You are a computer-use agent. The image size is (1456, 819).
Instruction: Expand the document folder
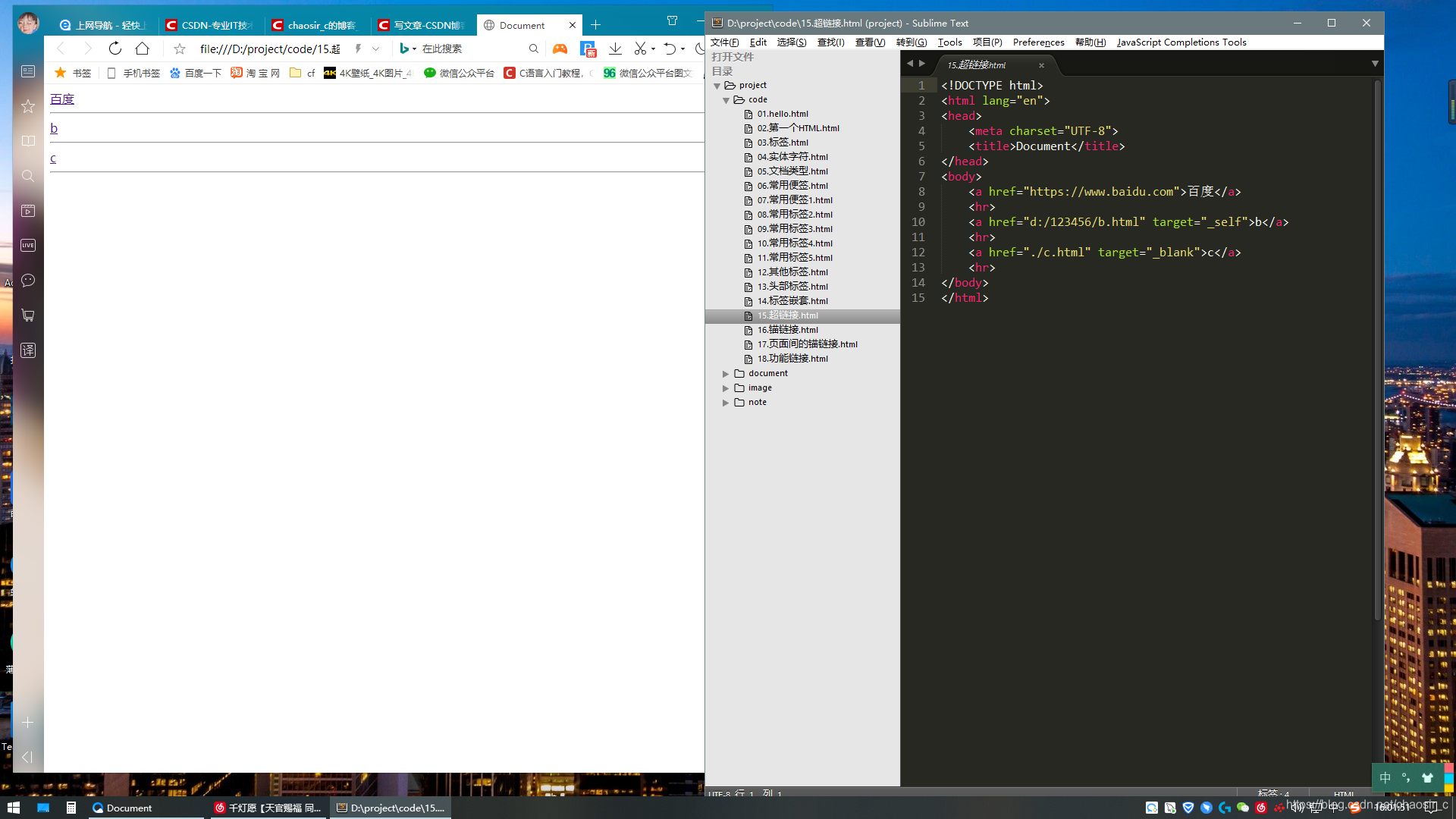click(x=726, y=374)
